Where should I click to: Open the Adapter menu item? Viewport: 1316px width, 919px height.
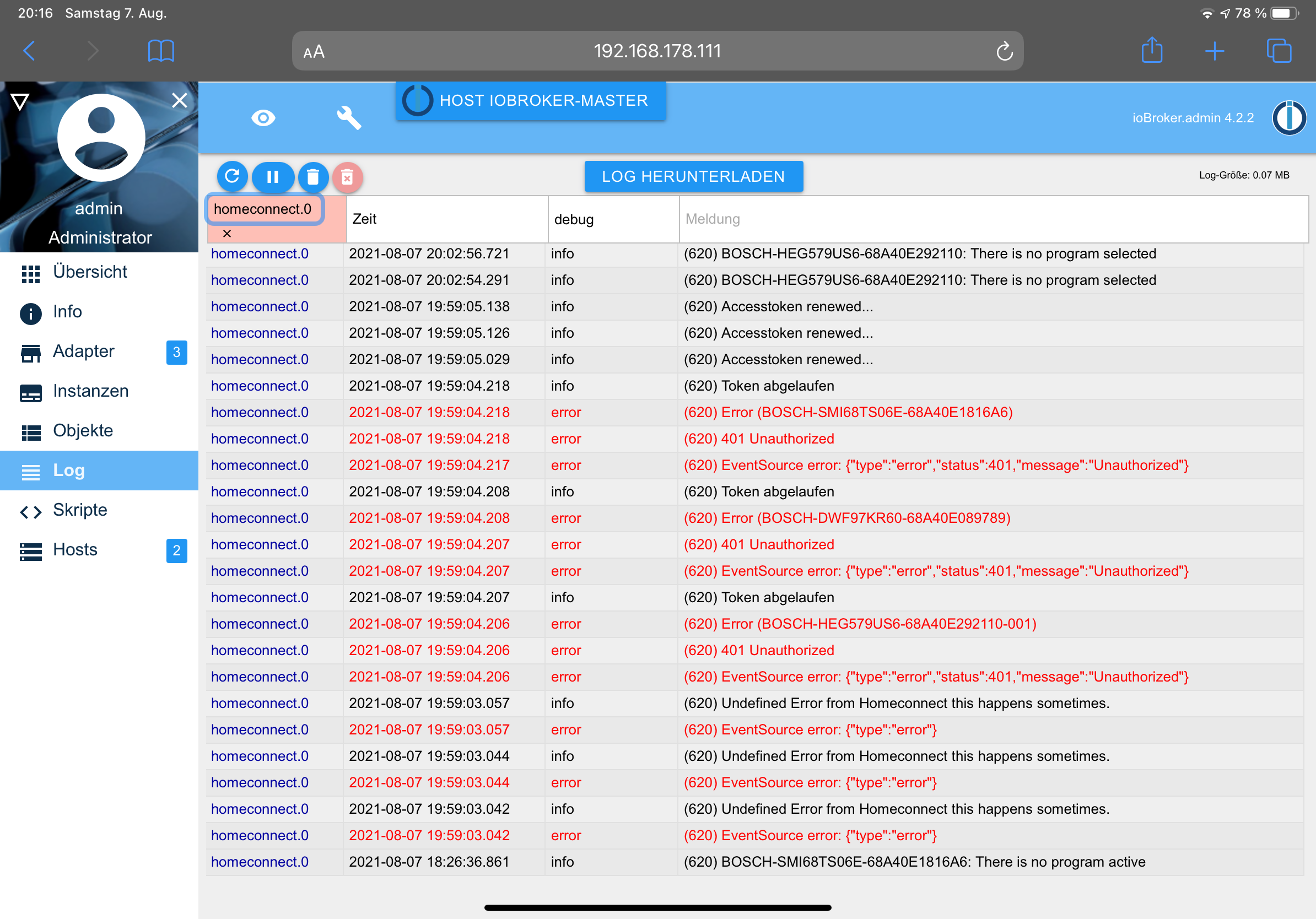84,351
